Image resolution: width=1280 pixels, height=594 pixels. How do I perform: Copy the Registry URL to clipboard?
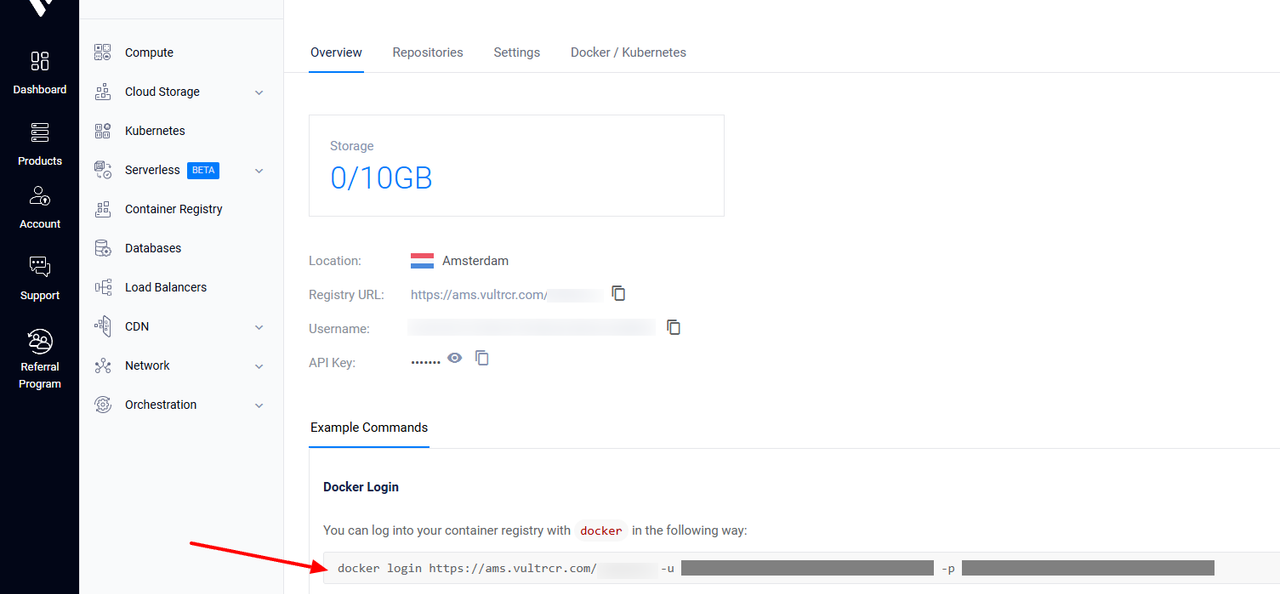619,294
